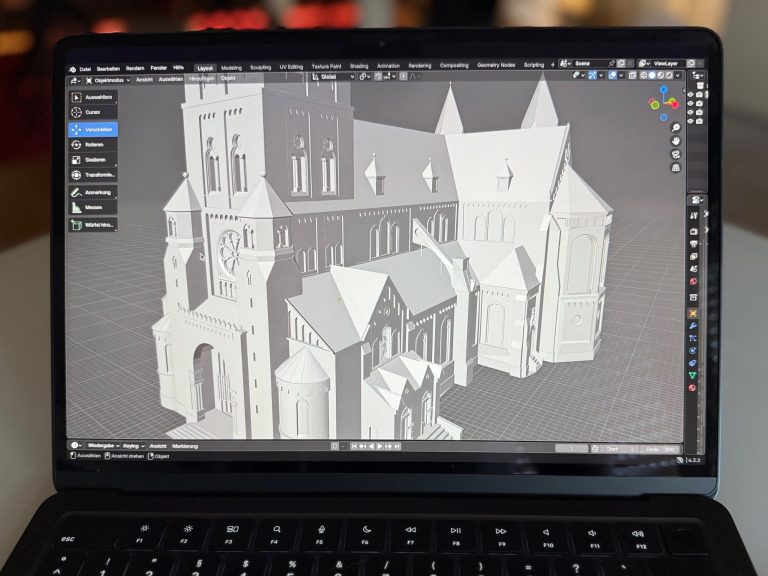This screenshot has height=576, width=768.
Task: Toggle the camera view icon
Action: pos(676,154)
